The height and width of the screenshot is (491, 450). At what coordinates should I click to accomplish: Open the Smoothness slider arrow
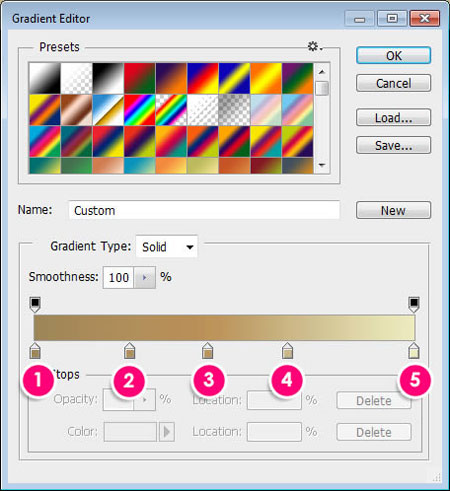point(144,277)
